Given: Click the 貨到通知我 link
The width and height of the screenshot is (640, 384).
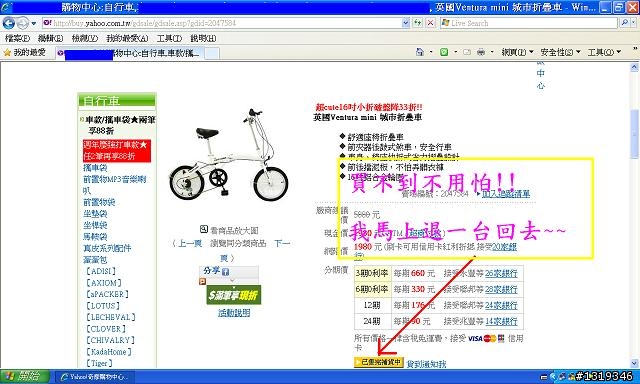Looking at the screenshot, I should coord(427,364).
